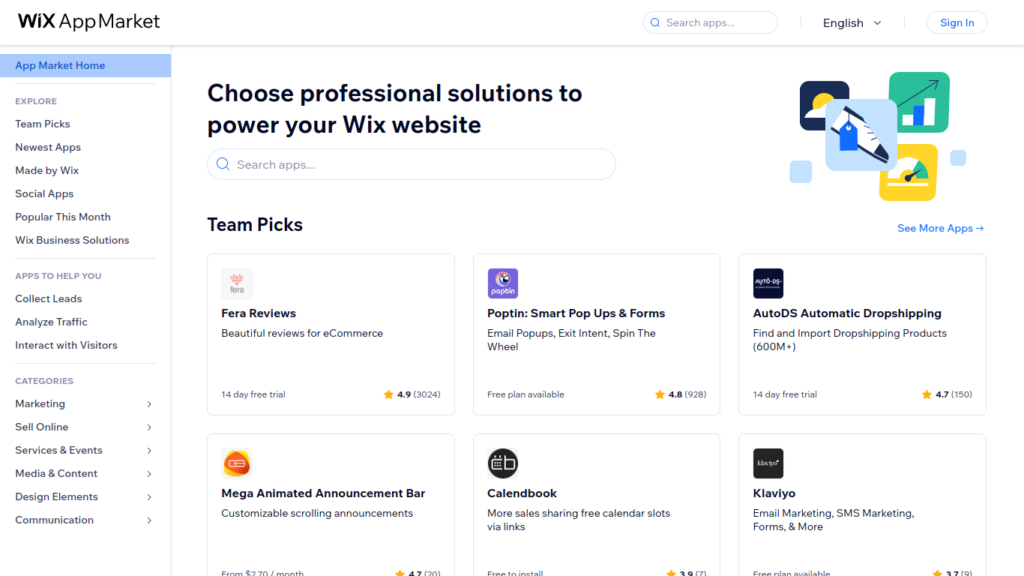
Task: Open Wix Business Solutions
Action: (x=72, y=240)
